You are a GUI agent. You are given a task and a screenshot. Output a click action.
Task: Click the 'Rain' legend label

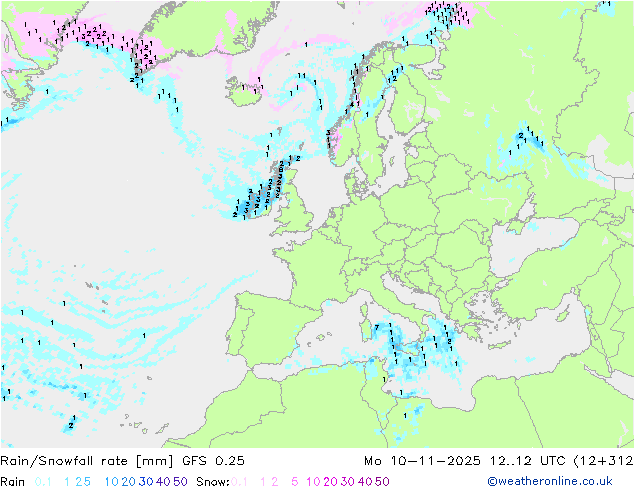pyautogui.click(x=13, y=482)
